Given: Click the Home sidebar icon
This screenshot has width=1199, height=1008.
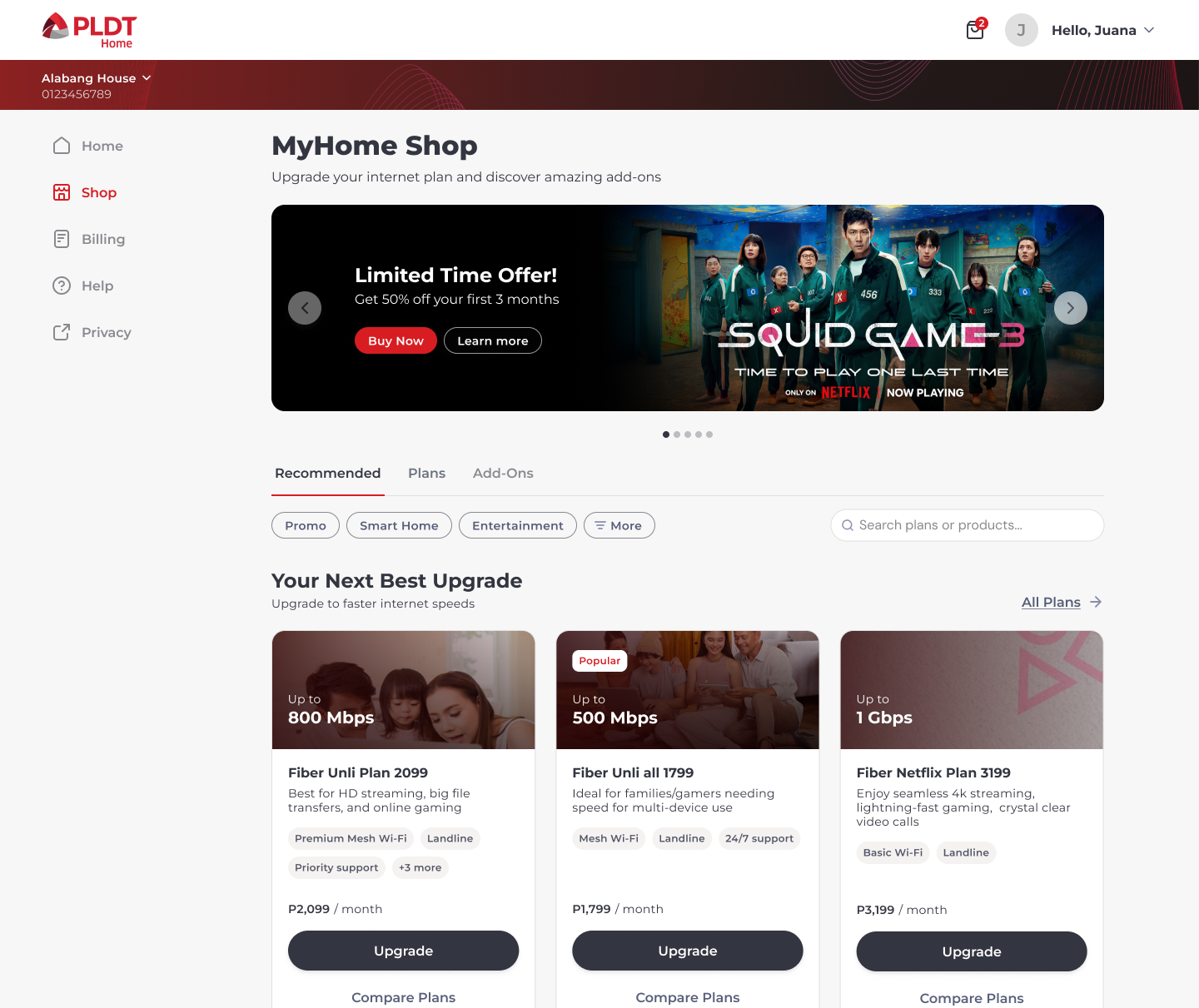Looking at the screenshot, I should click(62, 146).
